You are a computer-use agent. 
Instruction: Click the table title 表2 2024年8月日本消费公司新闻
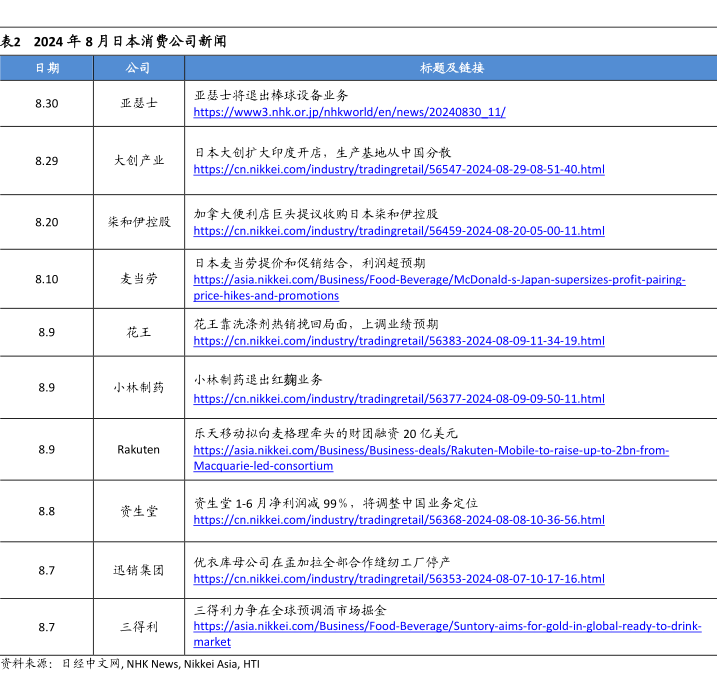point(113,41)
